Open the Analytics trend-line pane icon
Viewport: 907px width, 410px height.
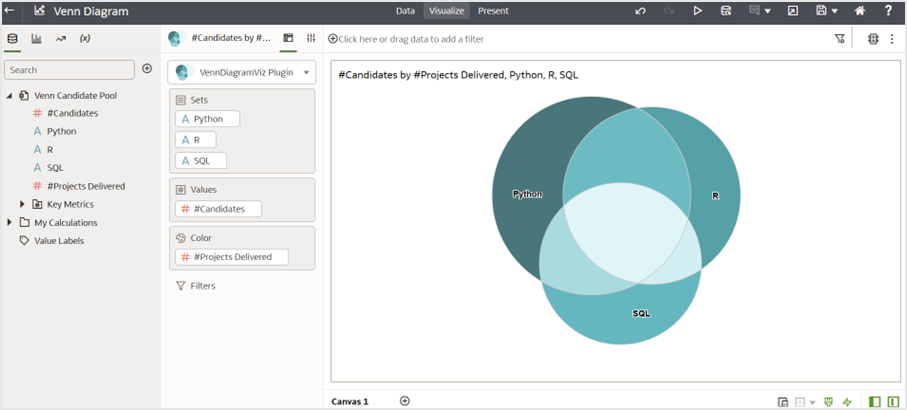coord(61,39)
